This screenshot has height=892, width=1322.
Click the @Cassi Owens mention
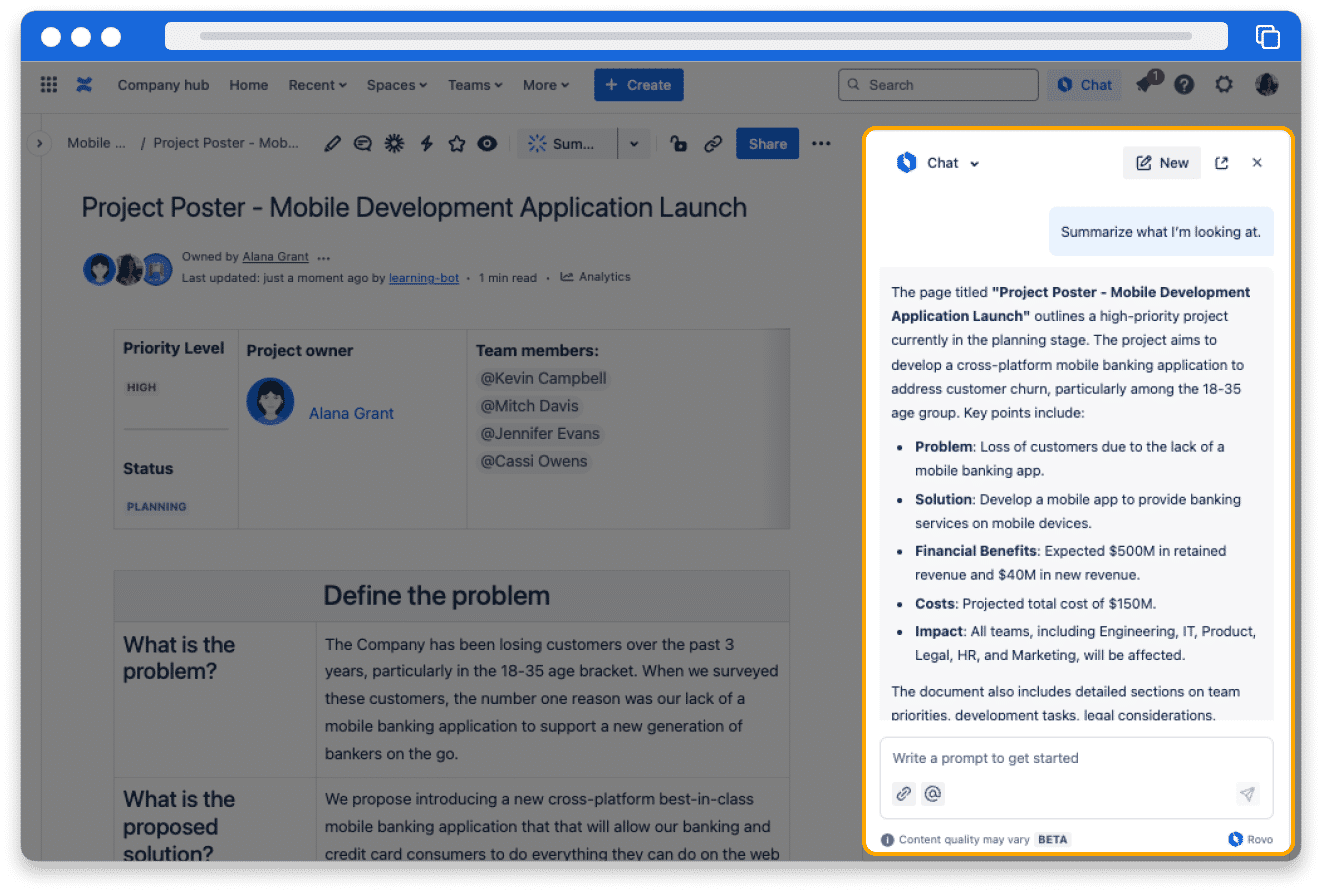click(534, 461)
